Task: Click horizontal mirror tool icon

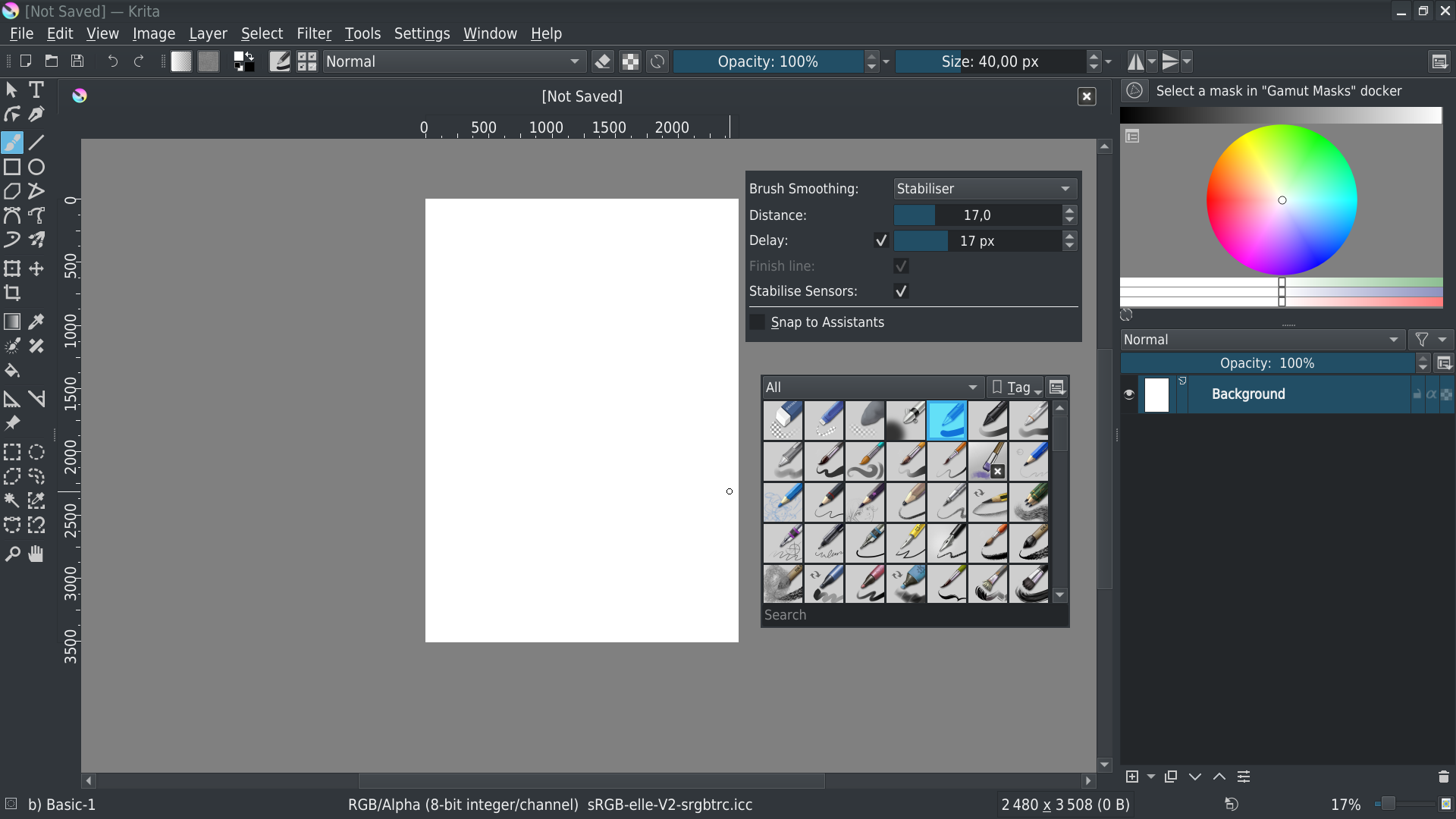Action: 1135,61
